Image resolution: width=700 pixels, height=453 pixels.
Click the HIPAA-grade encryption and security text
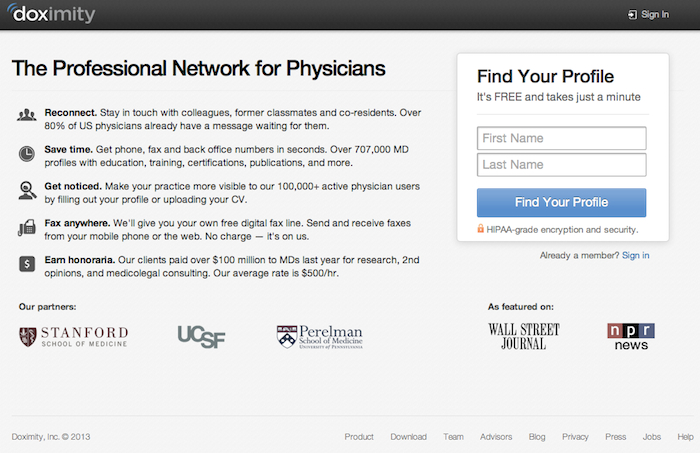tap(562, 229)
